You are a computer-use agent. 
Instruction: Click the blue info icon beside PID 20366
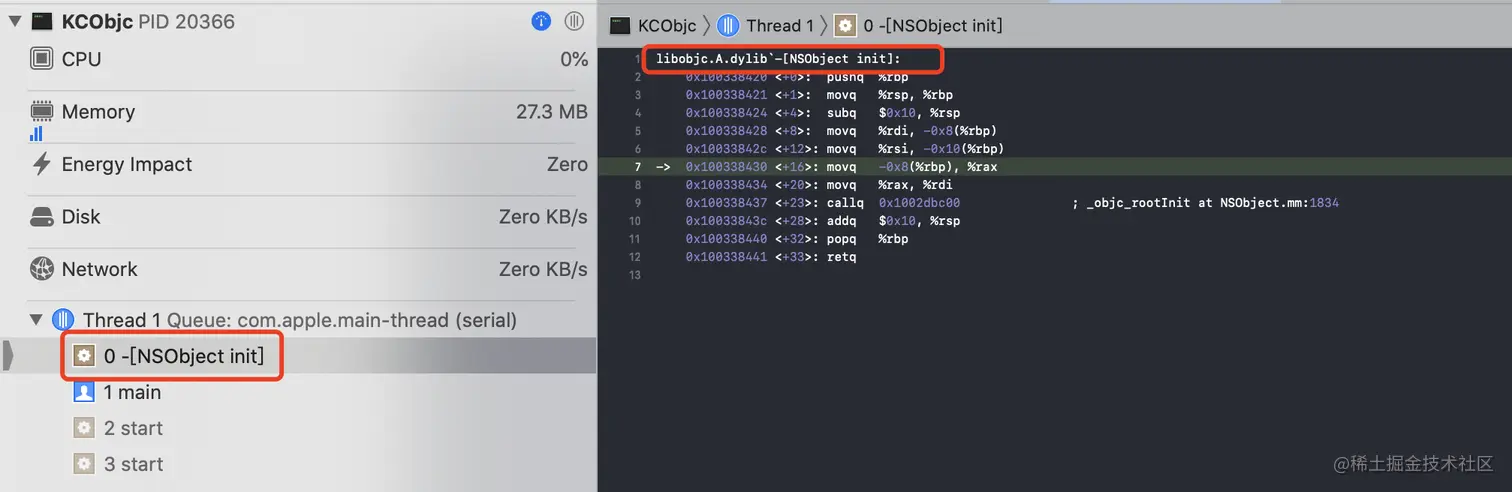tap(541, 21)
